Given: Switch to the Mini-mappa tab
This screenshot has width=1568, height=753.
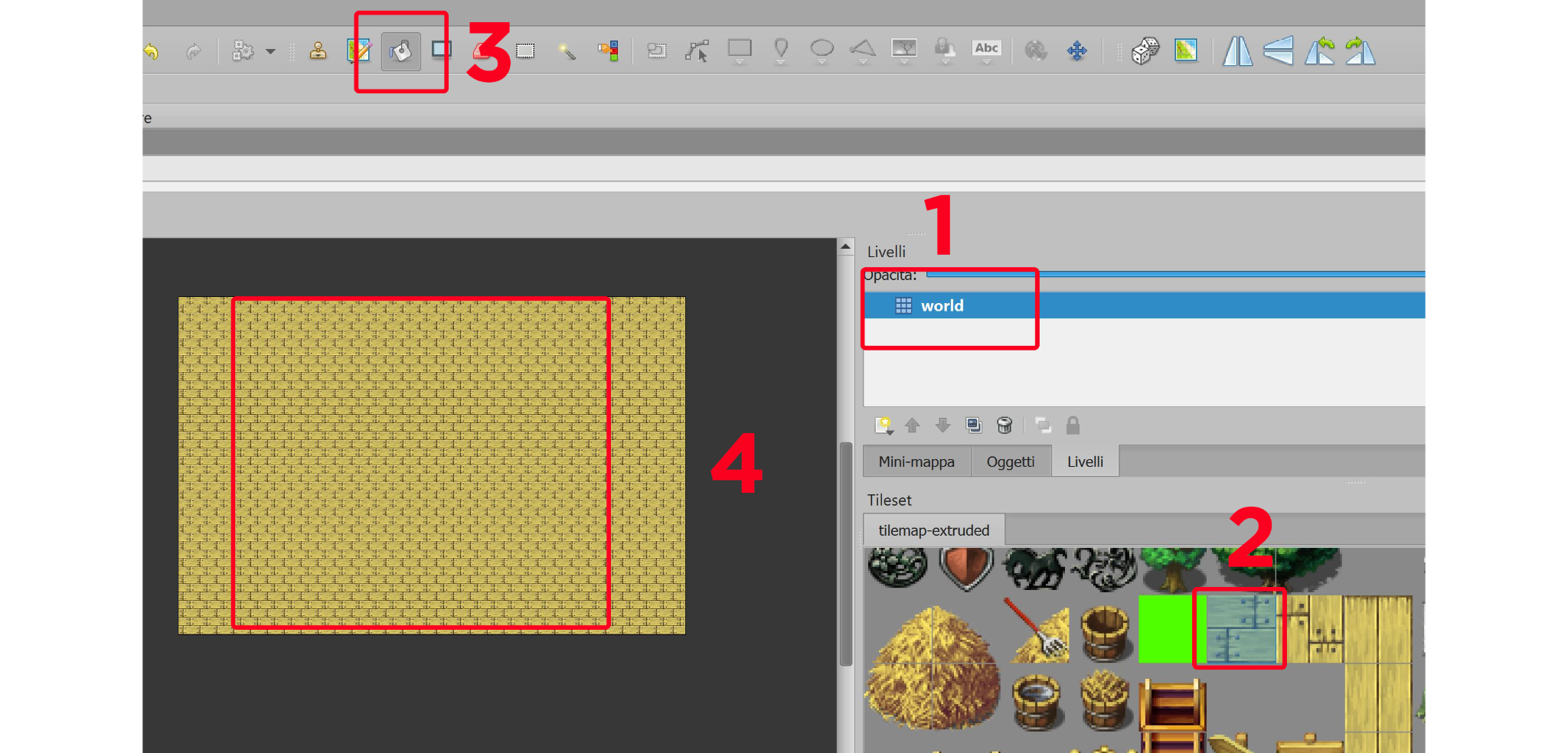Looking at the screenshot, I should [x=916, y=461].
